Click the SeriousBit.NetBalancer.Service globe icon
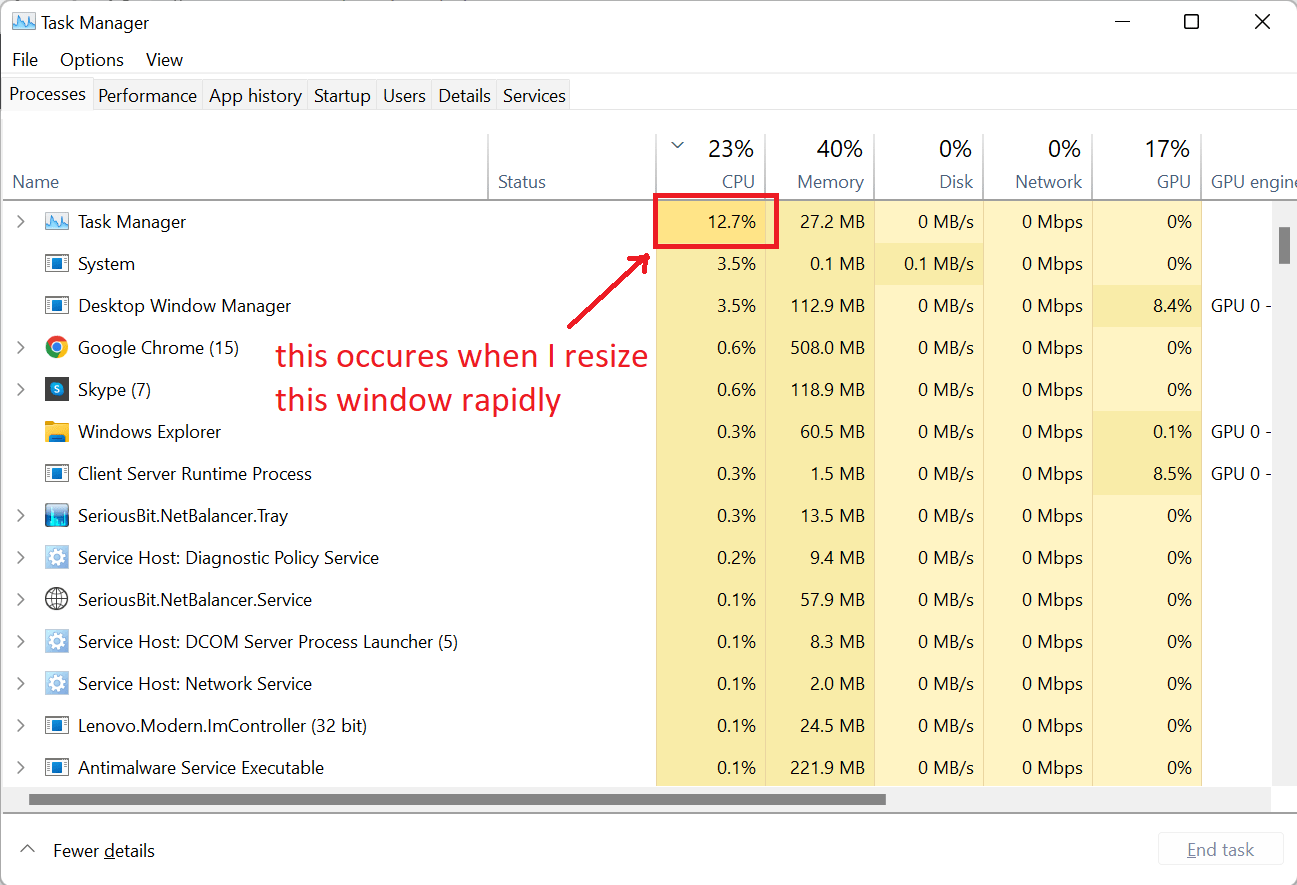This screenshot has height=885, width=1297. [56, 600]
